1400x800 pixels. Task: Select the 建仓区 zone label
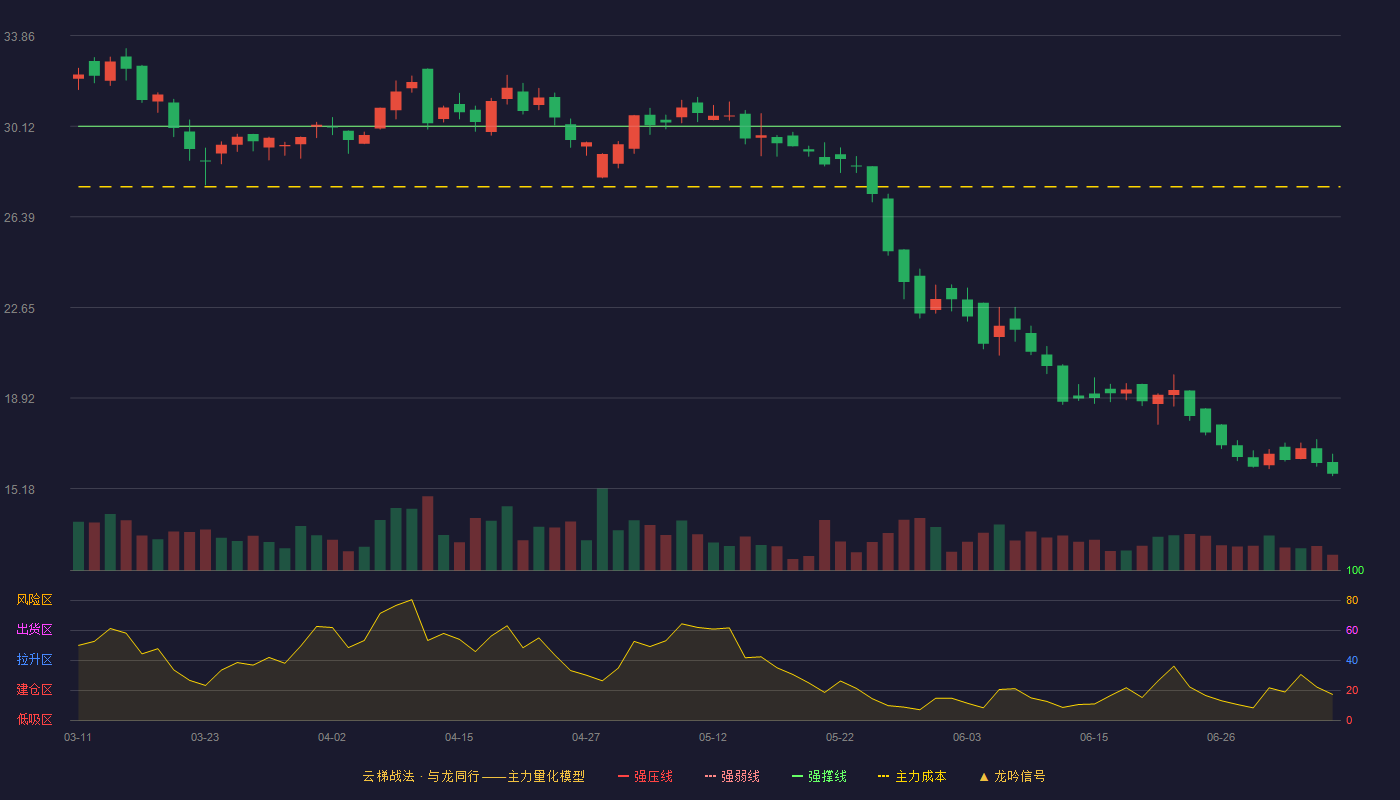click(34, 690)
